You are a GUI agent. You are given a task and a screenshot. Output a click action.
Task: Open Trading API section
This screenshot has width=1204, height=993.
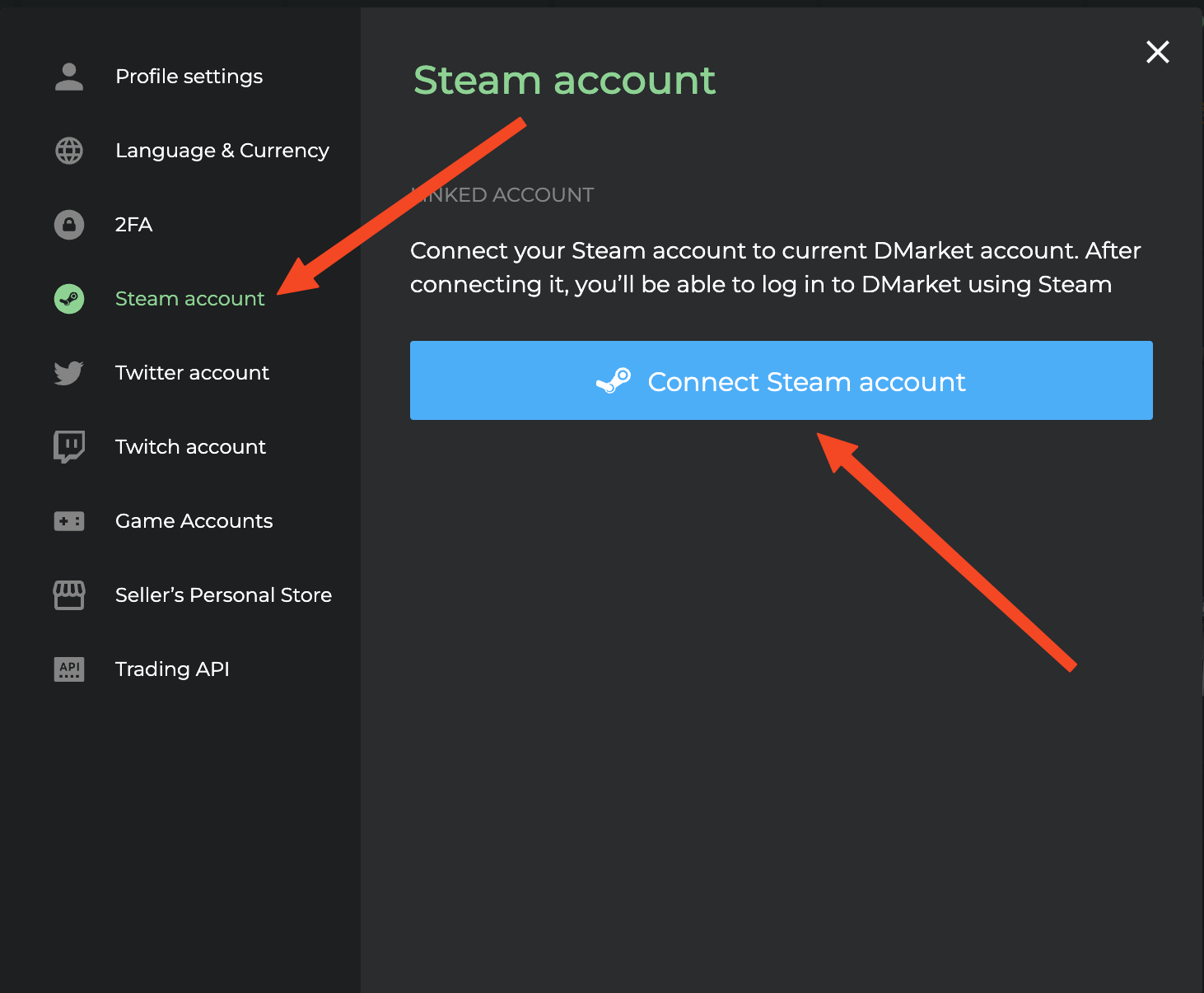[172, 669]
